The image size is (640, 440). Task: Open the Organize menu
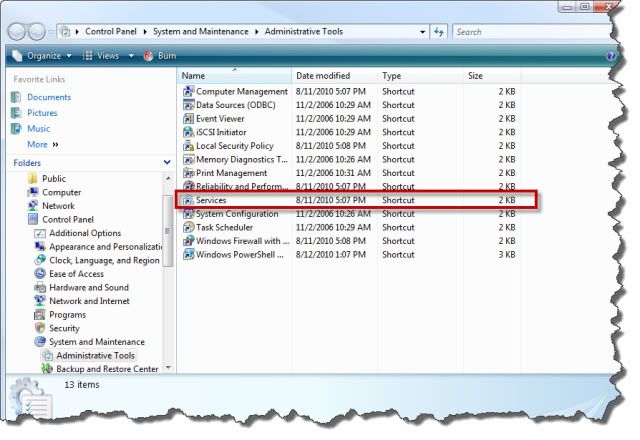click(42, 56)
